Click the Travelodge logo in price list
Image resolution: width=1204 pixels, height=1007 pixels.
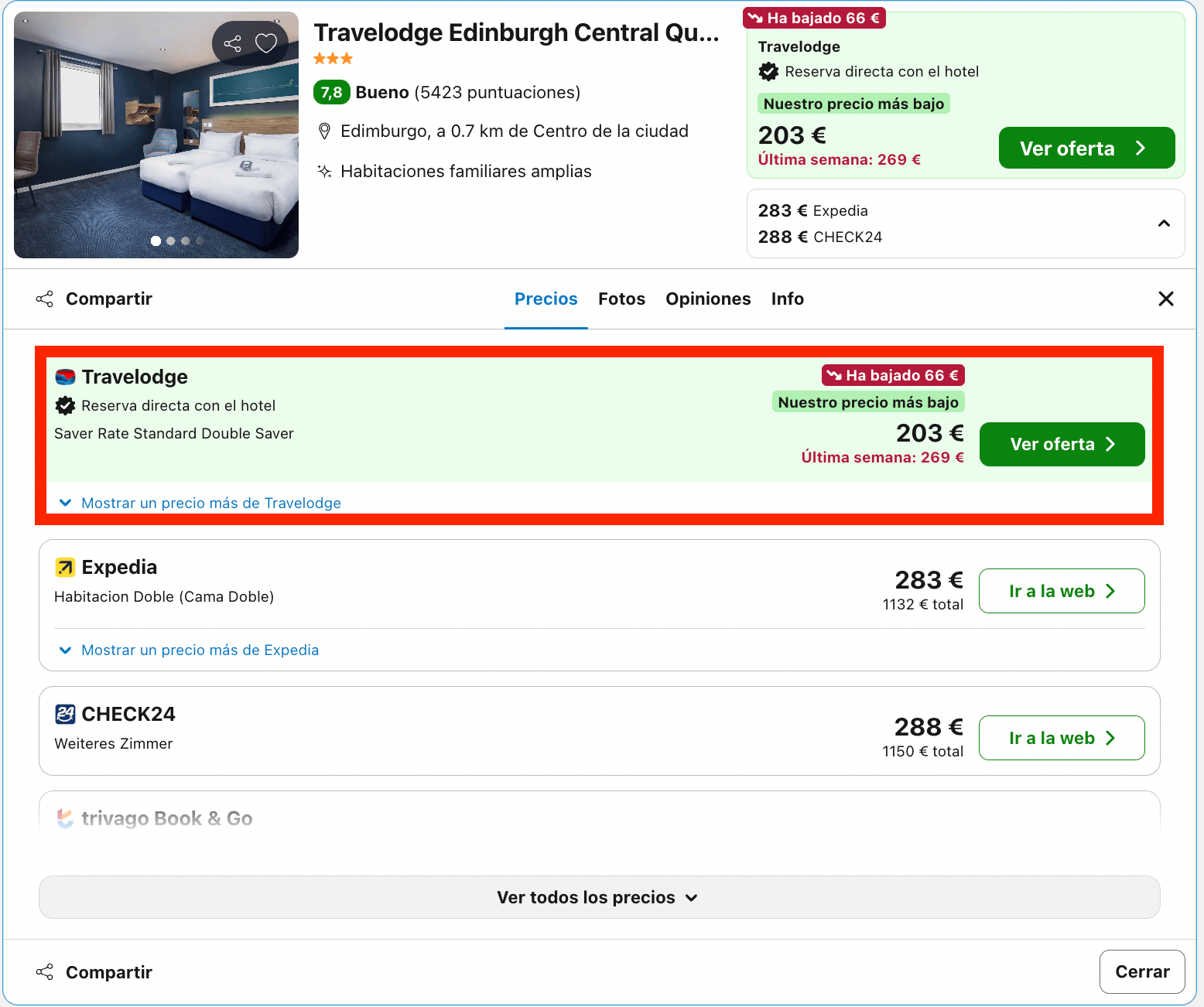point(65,377)
